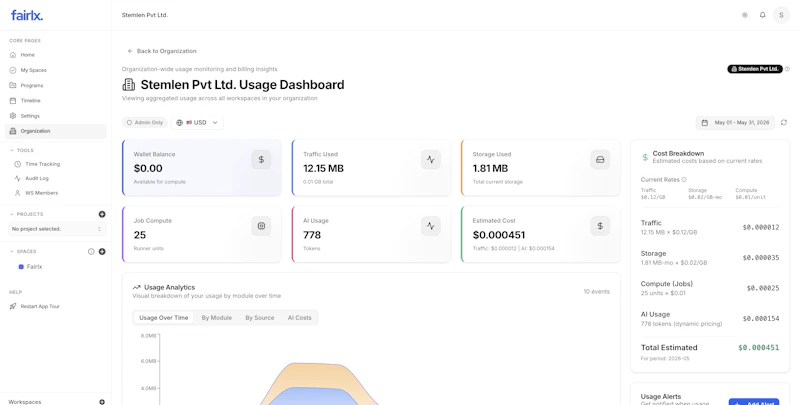Click the 1.81 MB storage value
The image size is (800, 405).
(x=490, y=168)
